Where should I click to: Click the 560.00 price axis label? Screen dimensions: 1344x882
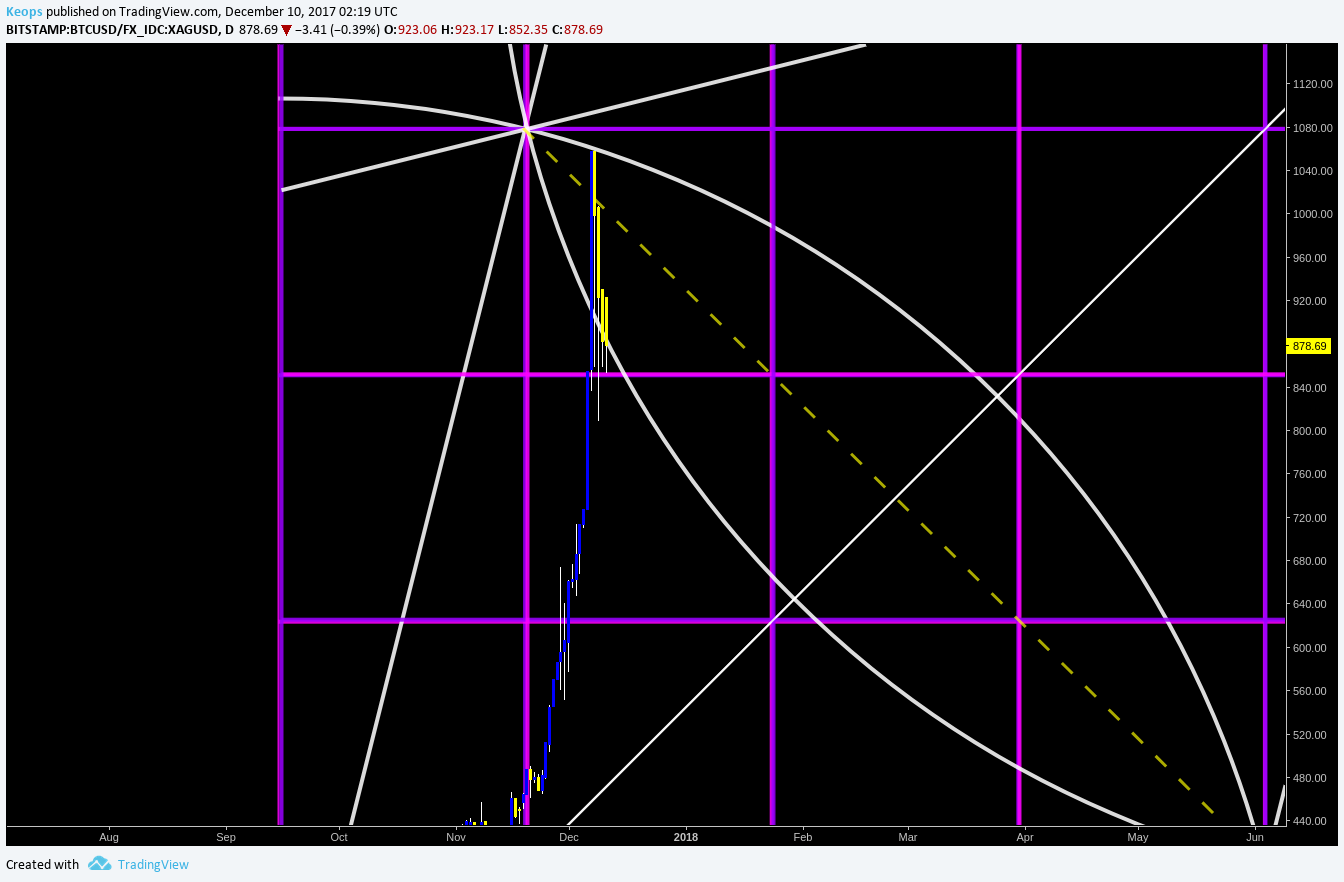1312,692
